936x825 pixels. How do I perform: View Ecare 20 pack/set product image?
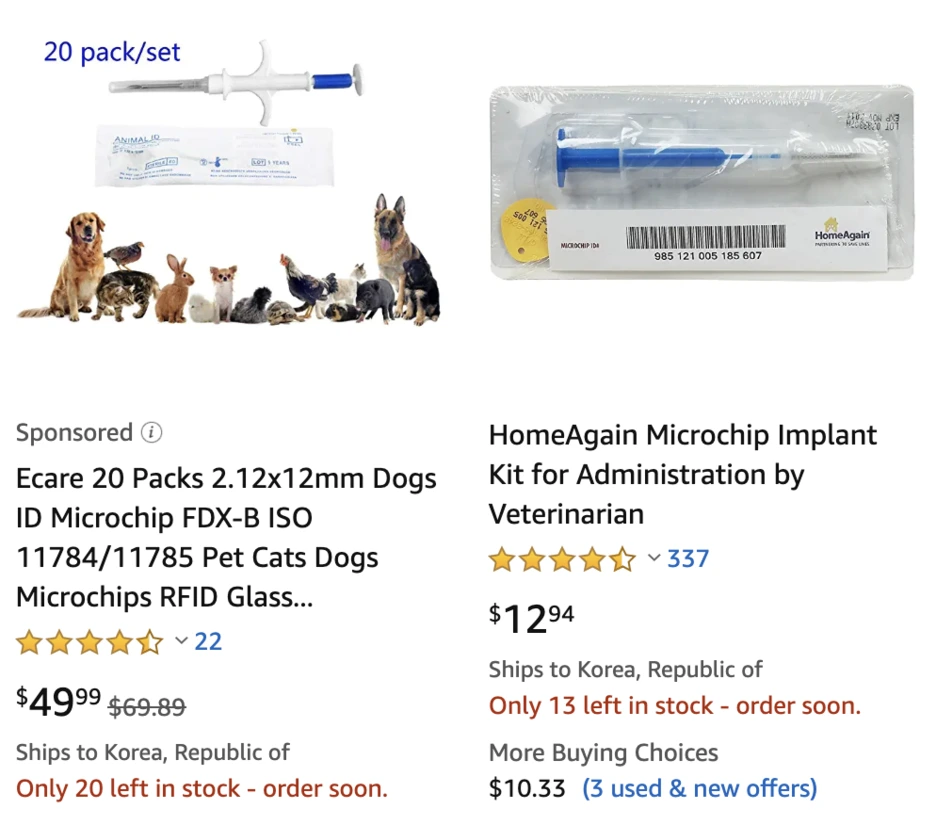(228, 185)
